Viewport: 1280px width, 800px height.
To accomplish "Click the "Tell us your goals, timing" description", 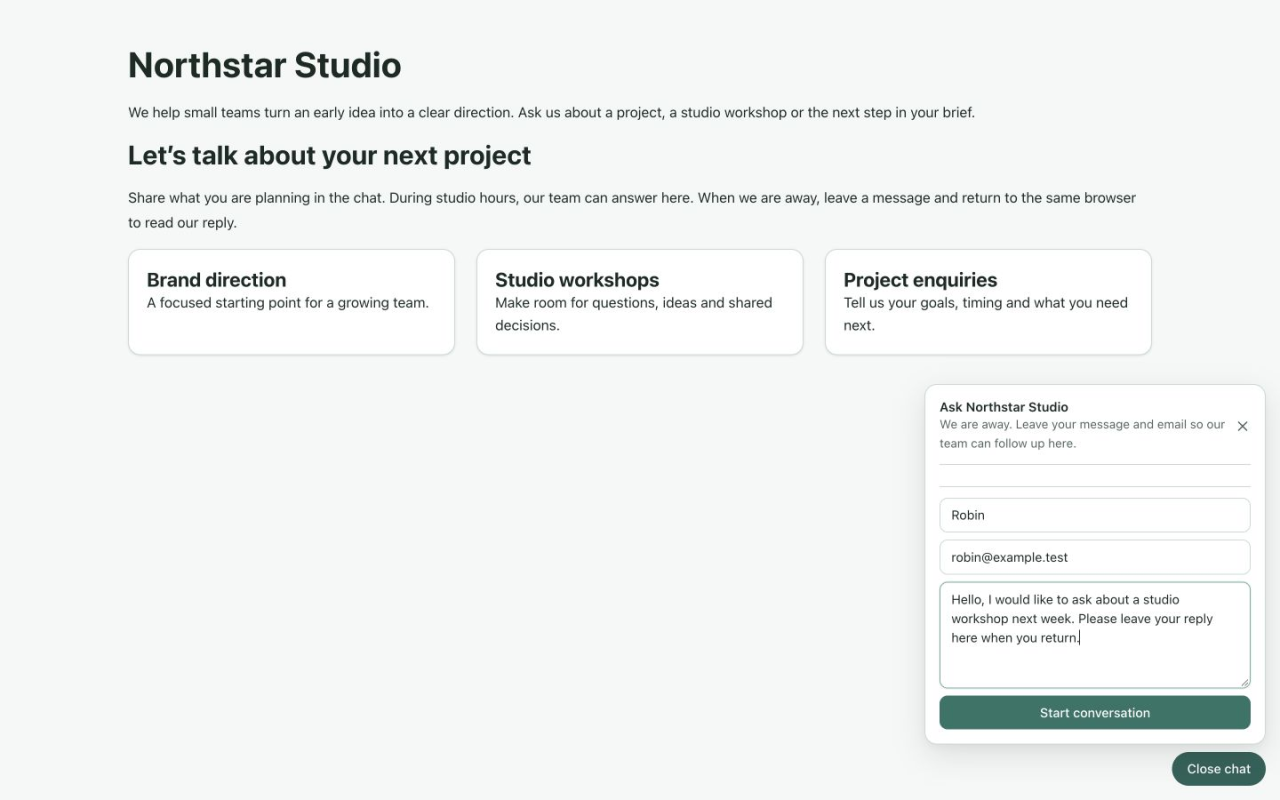I will coord(986,314).
